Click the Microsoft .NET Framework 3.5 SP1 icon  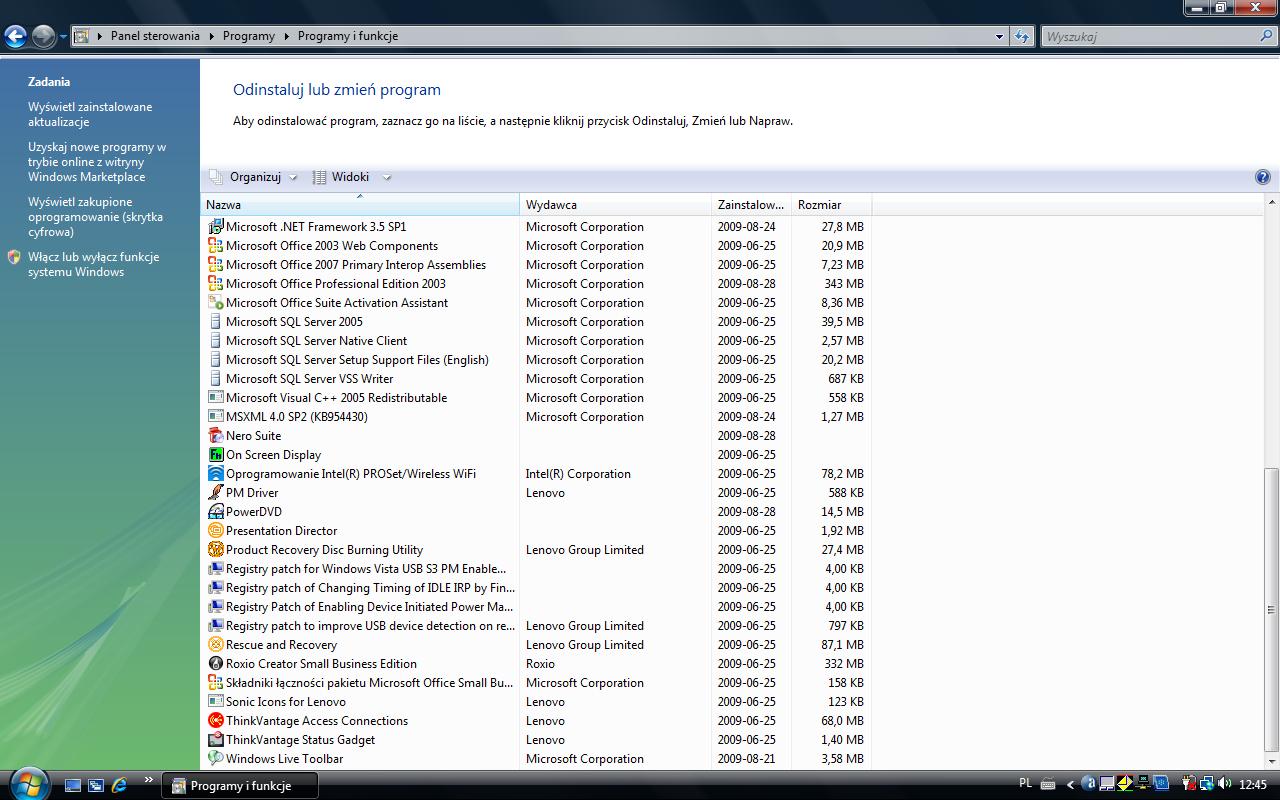pos(215,227)
